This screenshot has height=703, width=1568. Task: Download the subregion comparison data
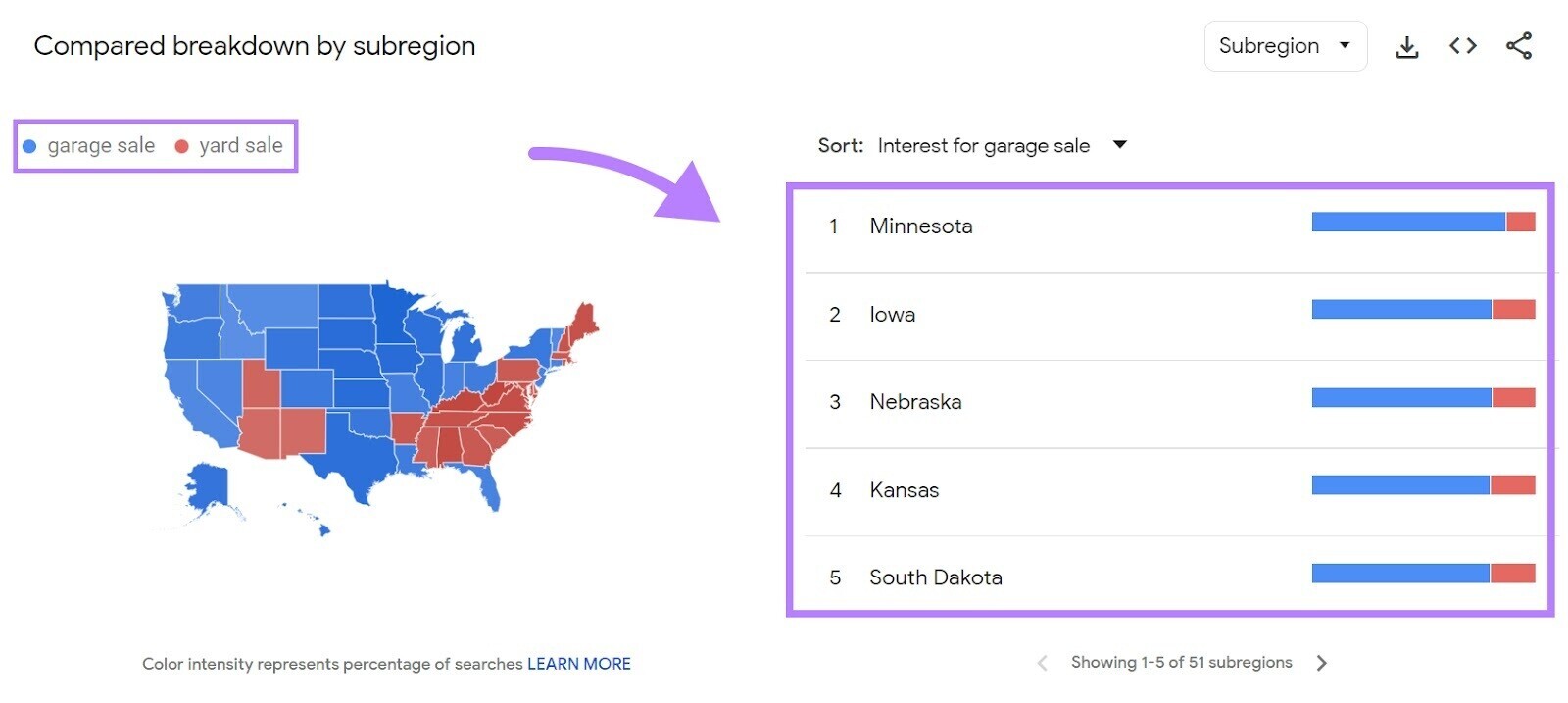1408,45
